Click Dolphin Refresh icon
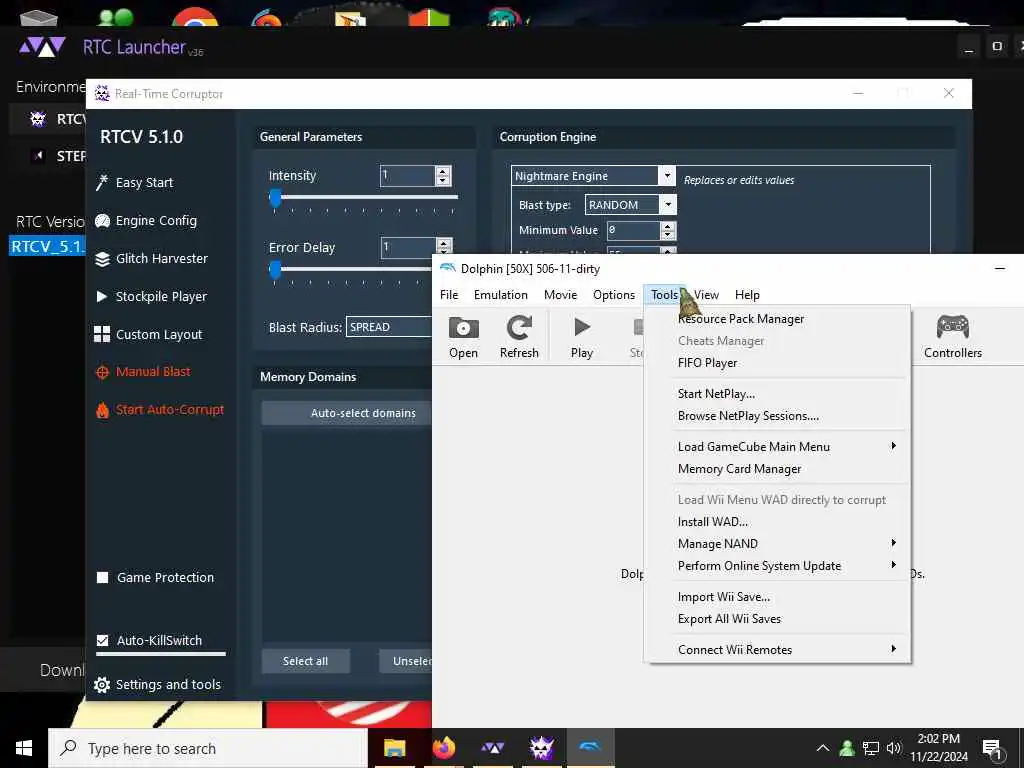The height and width of the screenshot is (768, 1024). point(519,328)
